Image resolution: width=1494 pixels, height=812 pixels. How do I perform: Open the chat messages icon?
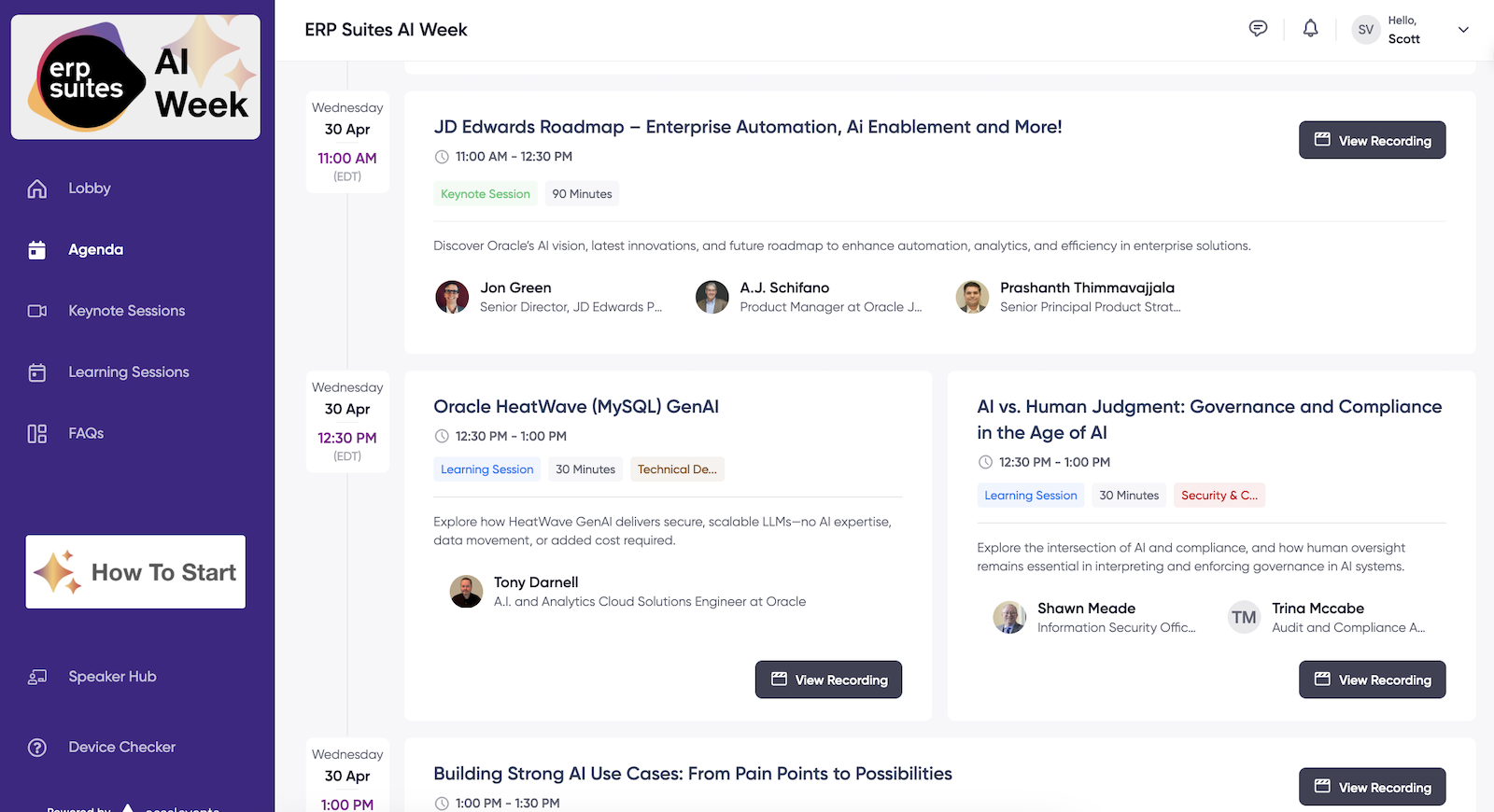(1258, 29)
